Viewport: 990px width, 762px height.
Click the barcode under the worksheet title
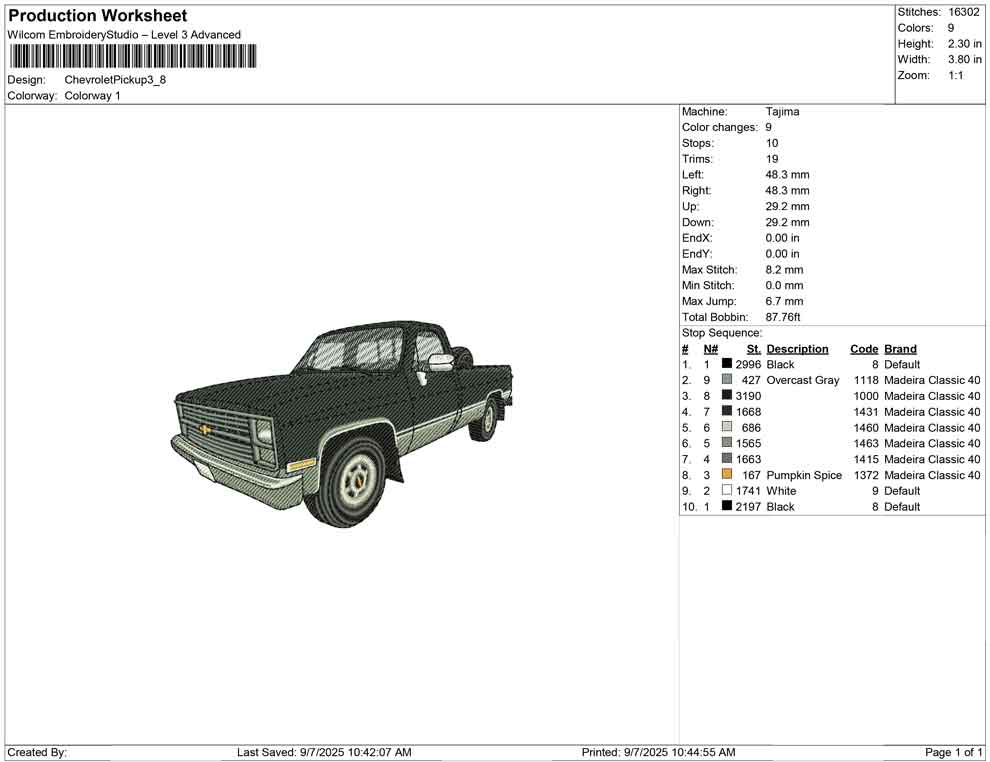pyautogui.click(x=131, y=56)
